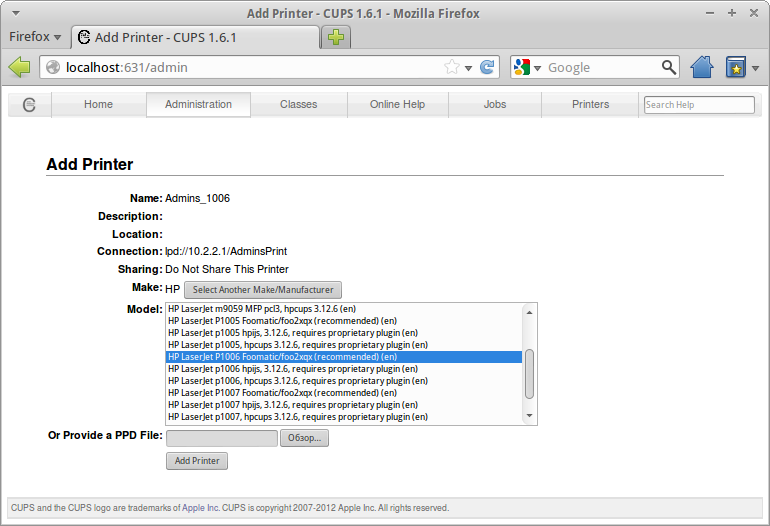Click the Add Printer button
The height and width of the screenshot is (526, 770).
[x=197, y=461]
